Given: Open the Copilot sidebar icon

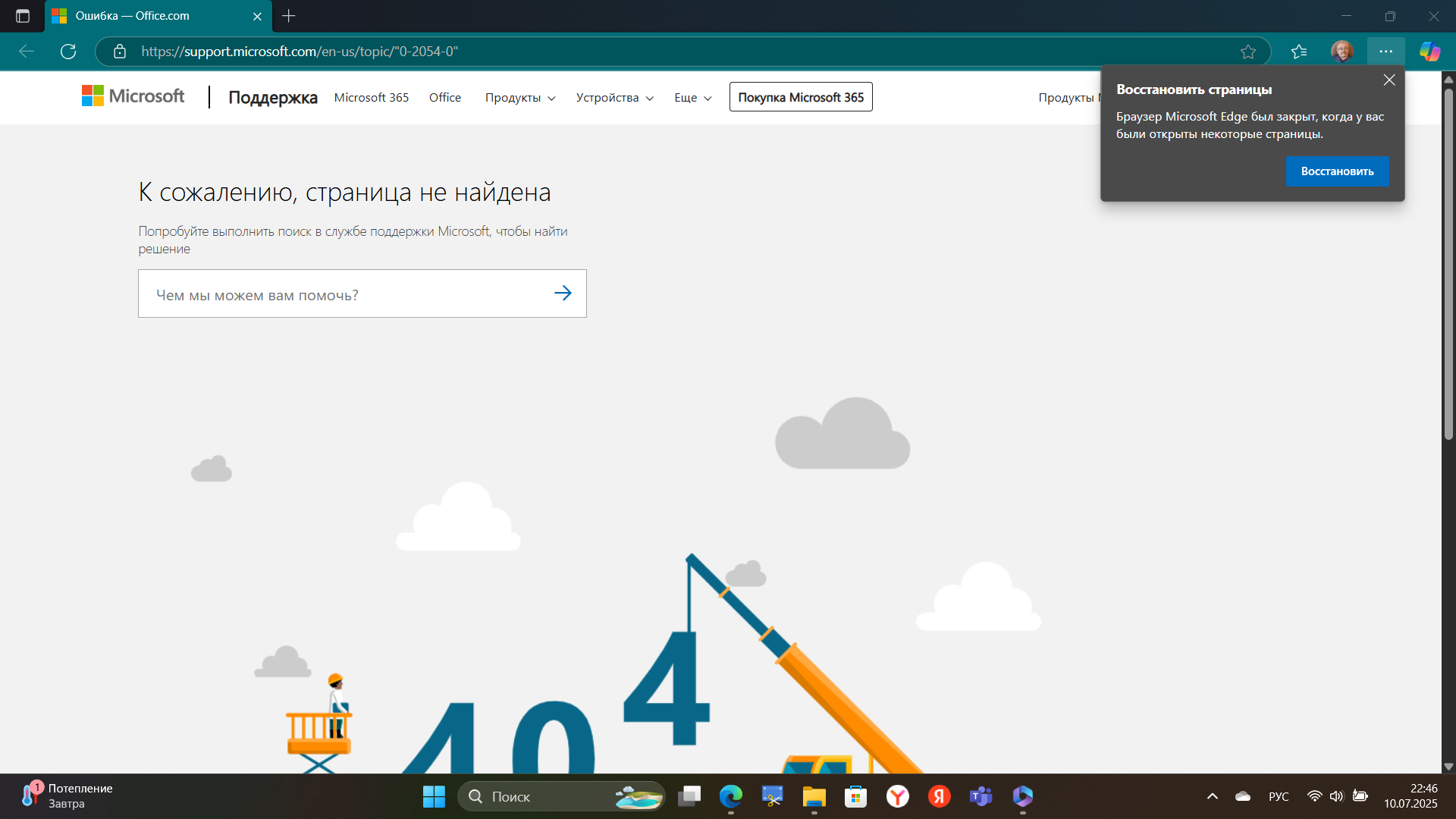Looking at the screenshot, I should tap(1429, 52).
